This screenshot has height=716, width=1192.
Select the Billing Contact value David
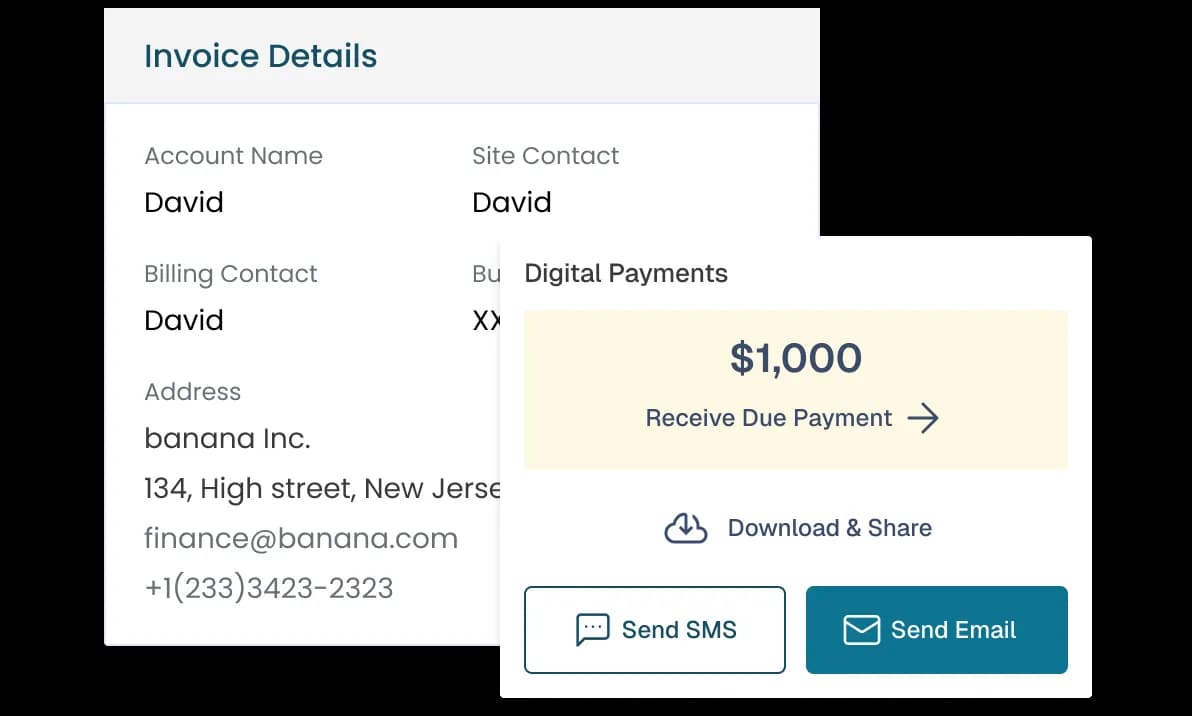click(x=184, y=320)
